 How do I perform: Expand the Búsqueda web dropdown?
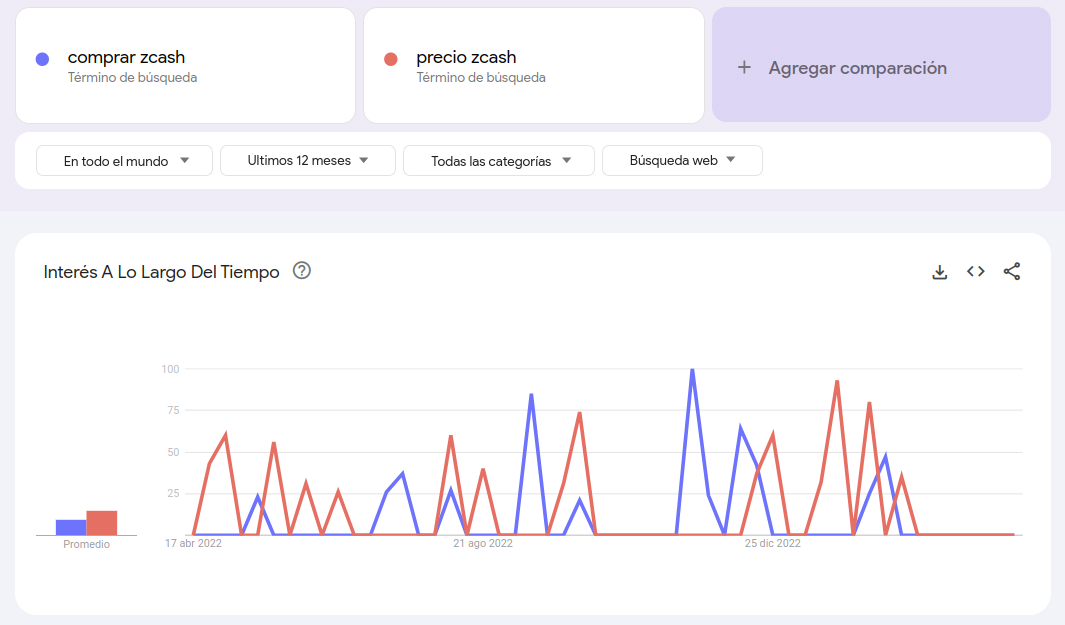pos(682,160)
